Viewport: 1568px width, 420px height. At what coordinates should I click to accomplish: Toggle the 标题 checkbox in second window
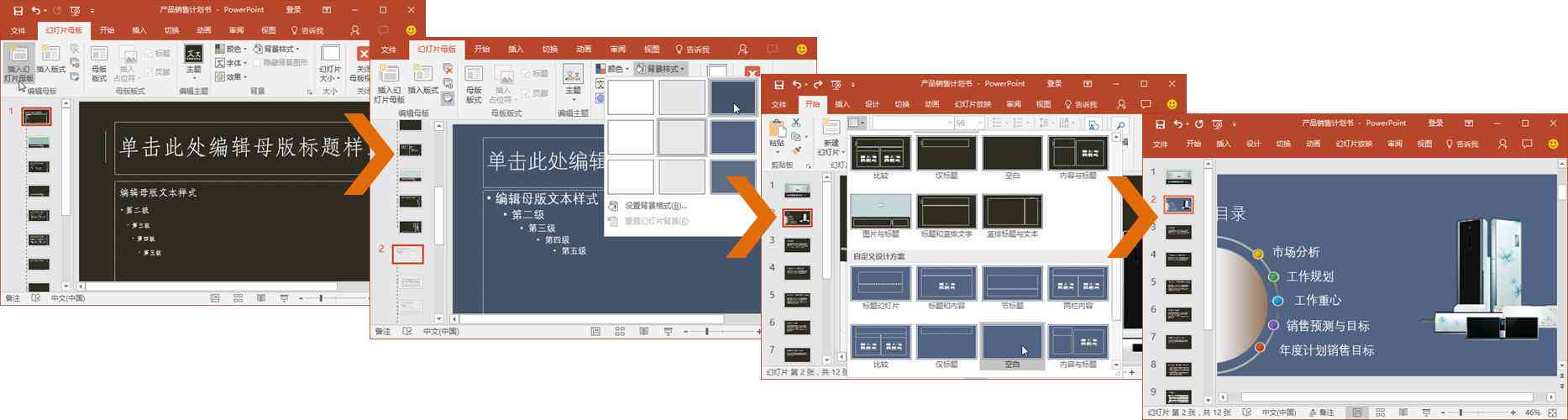coord(526,73)
